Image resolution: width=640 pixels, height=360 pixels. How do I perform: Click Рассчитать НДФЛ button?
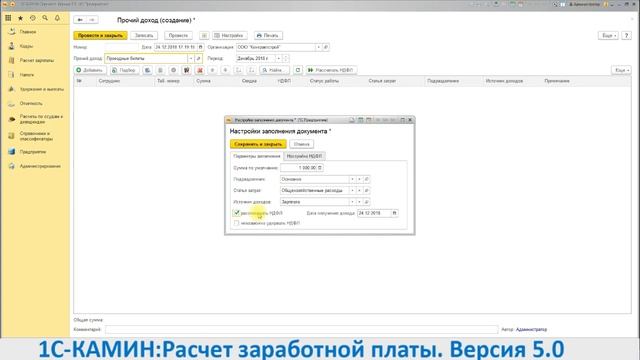pos(331,70)
